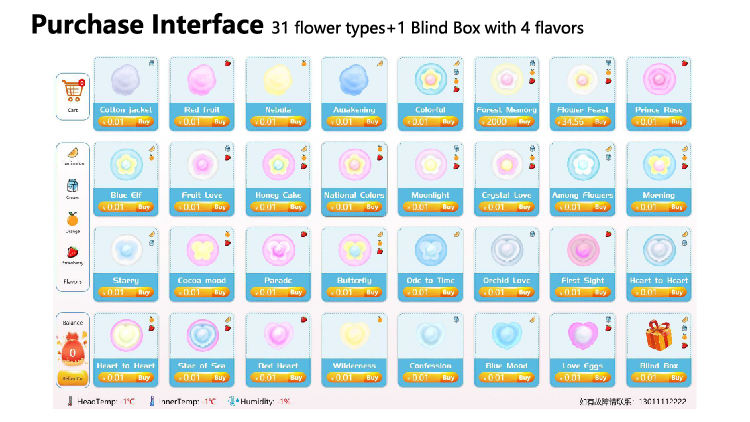Select the Awakening blue cotton candy image
750x422 pixels.
tap(353, 78)
